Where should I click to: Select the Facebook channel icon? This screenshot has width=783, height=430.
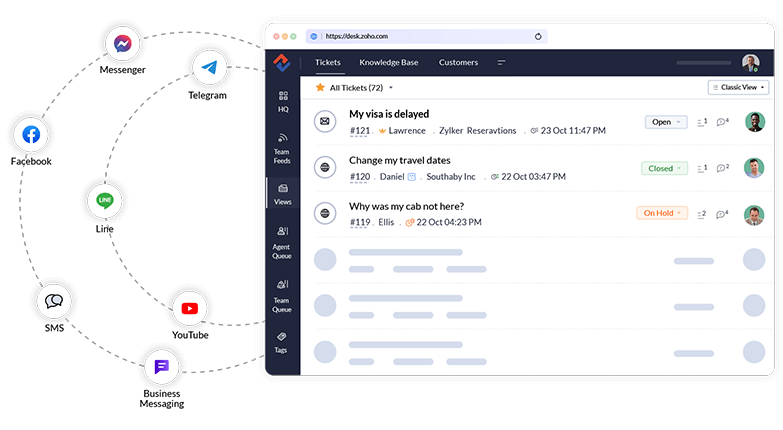pyautogui.click(x=31, y=134)
